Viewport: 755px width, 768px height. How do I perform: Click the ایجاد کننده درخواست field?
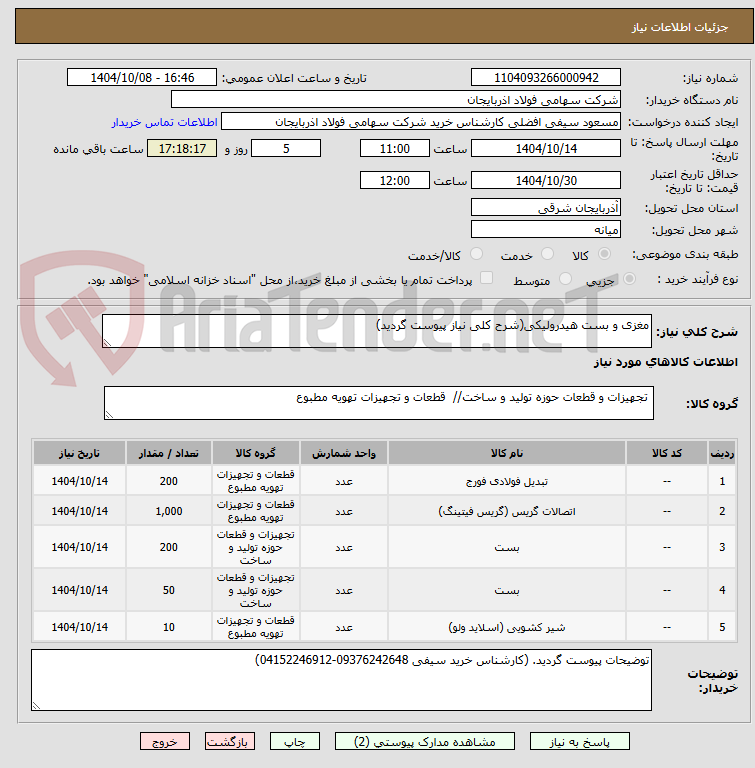[x=421, y=122]
